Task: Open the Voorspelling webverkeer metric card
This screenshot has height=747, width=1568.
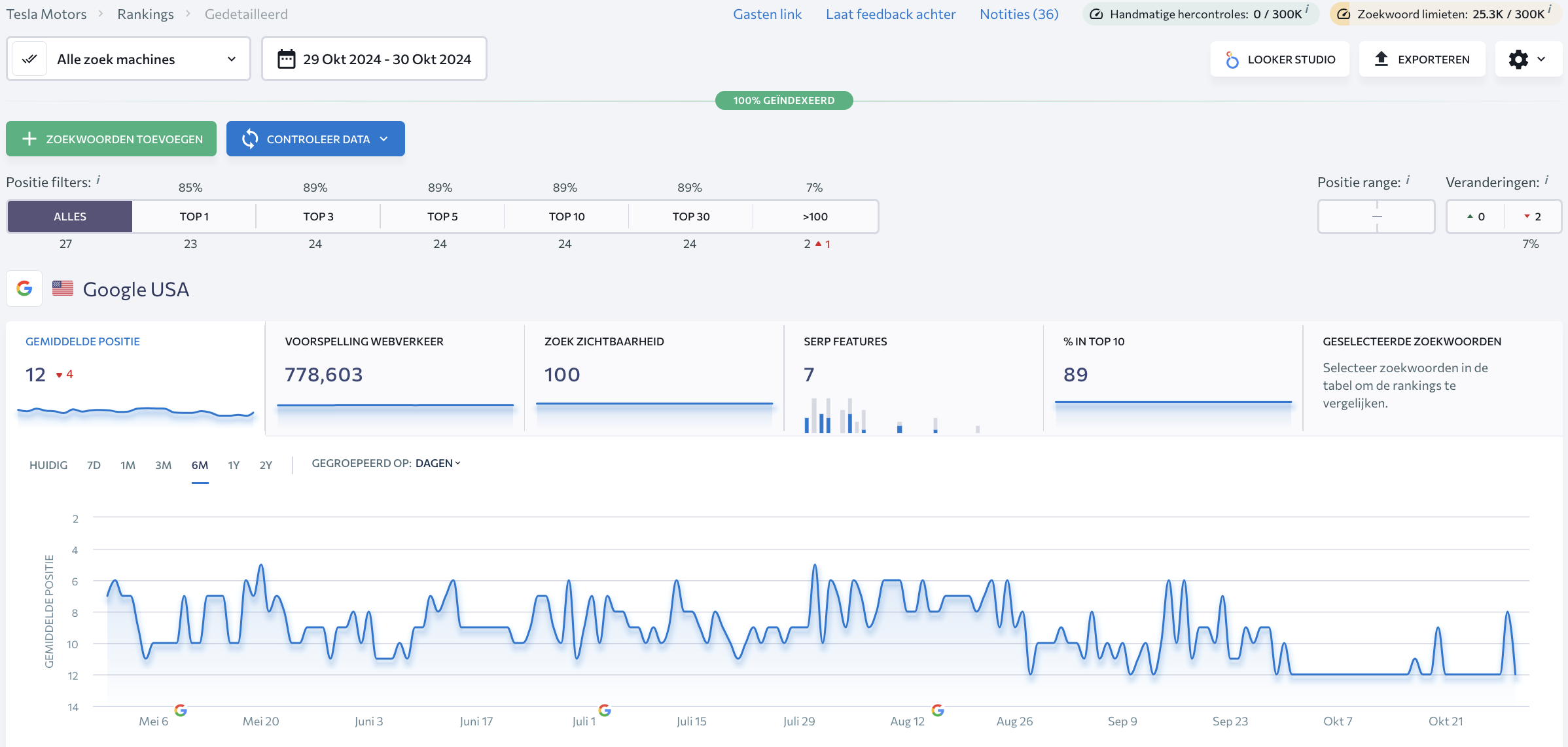Action: [x=395, y=378]
